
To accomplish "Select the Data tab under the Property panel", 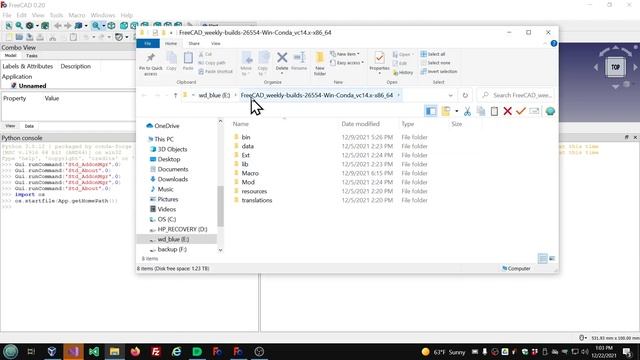I will click(x=29, y=126).
